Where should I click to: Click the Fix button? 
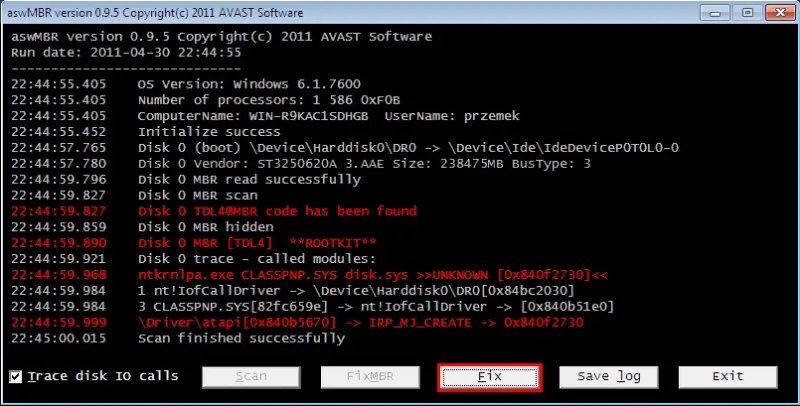pyautogui.click(x=490, y=377)
